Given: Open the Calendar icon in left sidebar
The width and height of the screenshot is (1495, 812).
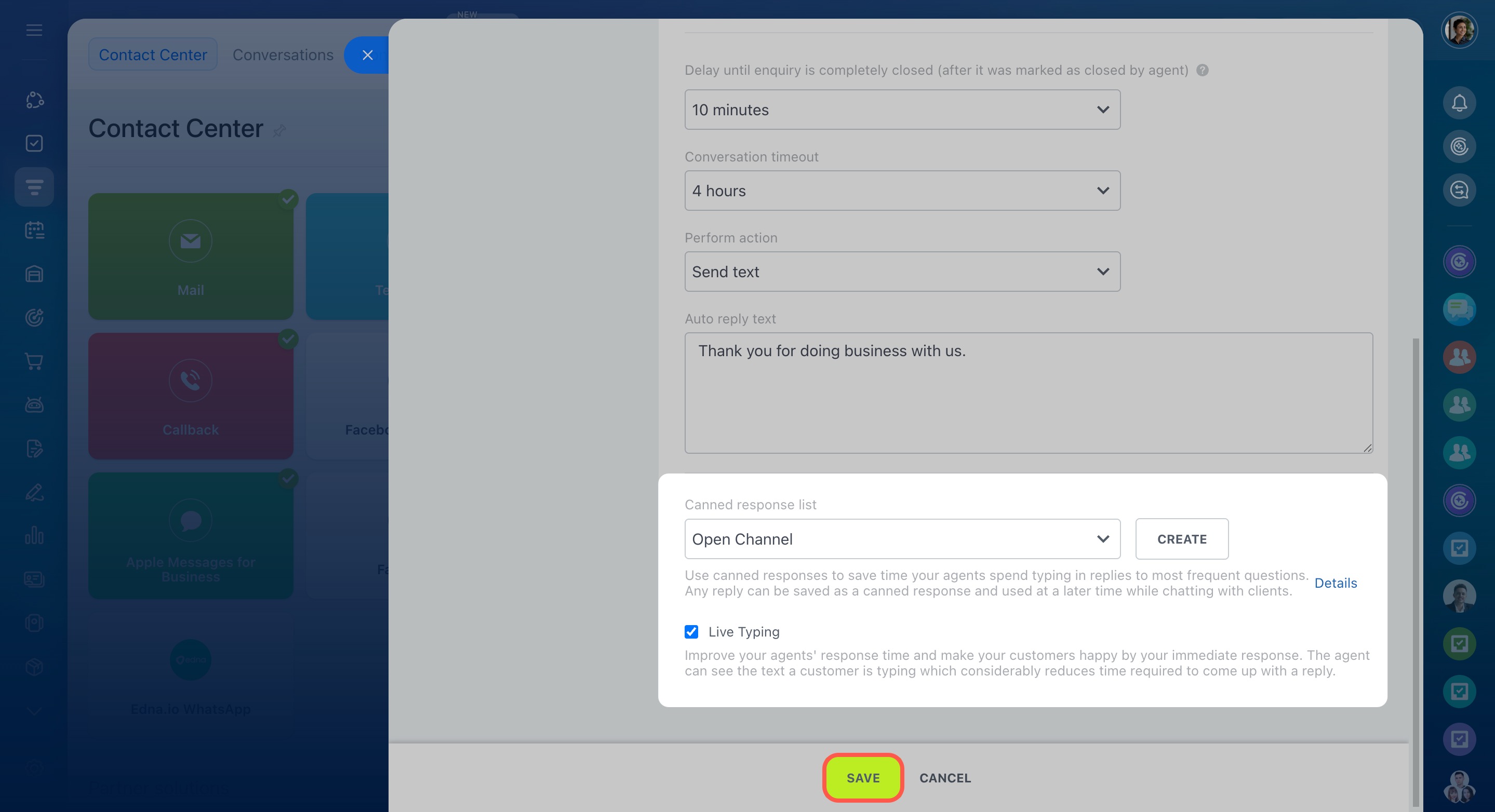Looking at the screenshot, I should [x=34, y=231].
